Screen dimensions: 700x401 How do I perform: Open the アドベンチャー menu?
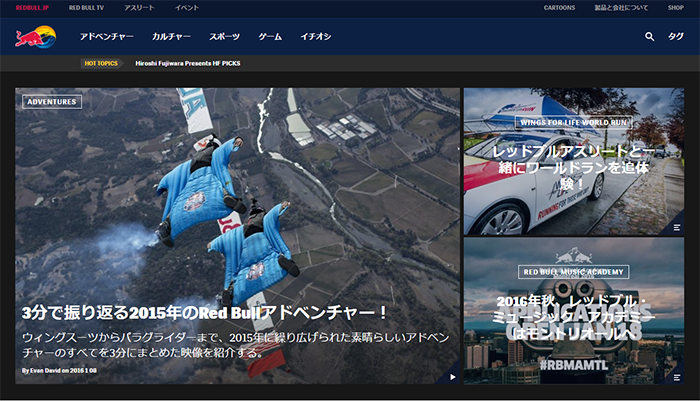tap(106, 36)
